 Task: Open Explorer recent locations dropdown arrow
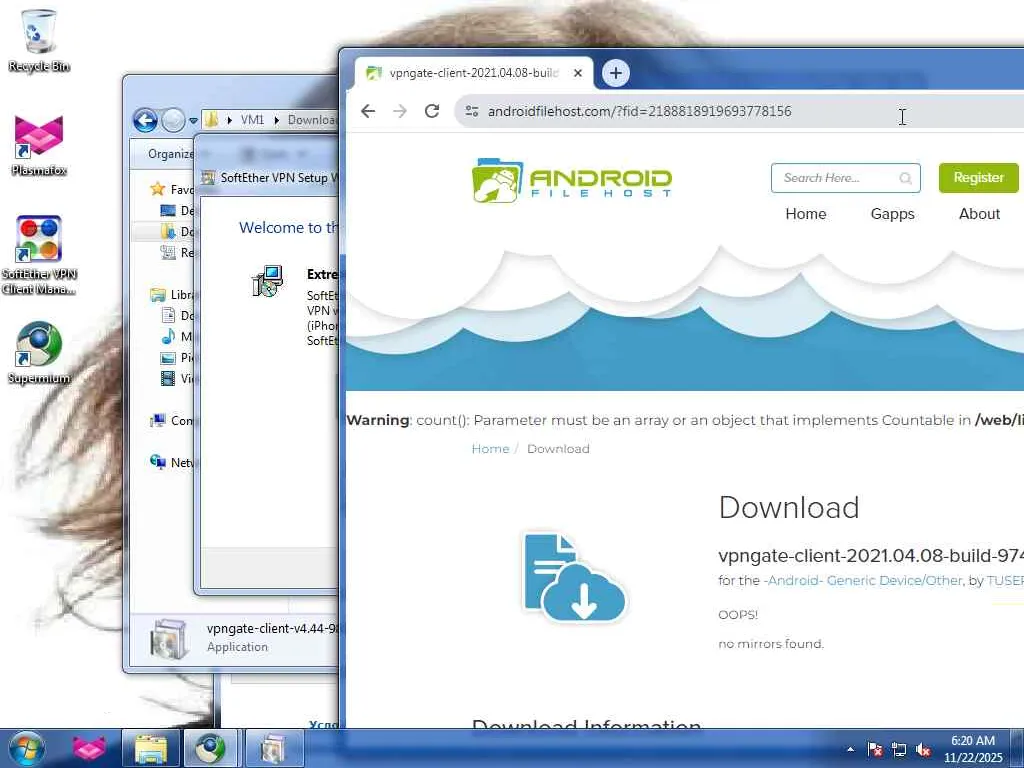click(x=193, y=121)
